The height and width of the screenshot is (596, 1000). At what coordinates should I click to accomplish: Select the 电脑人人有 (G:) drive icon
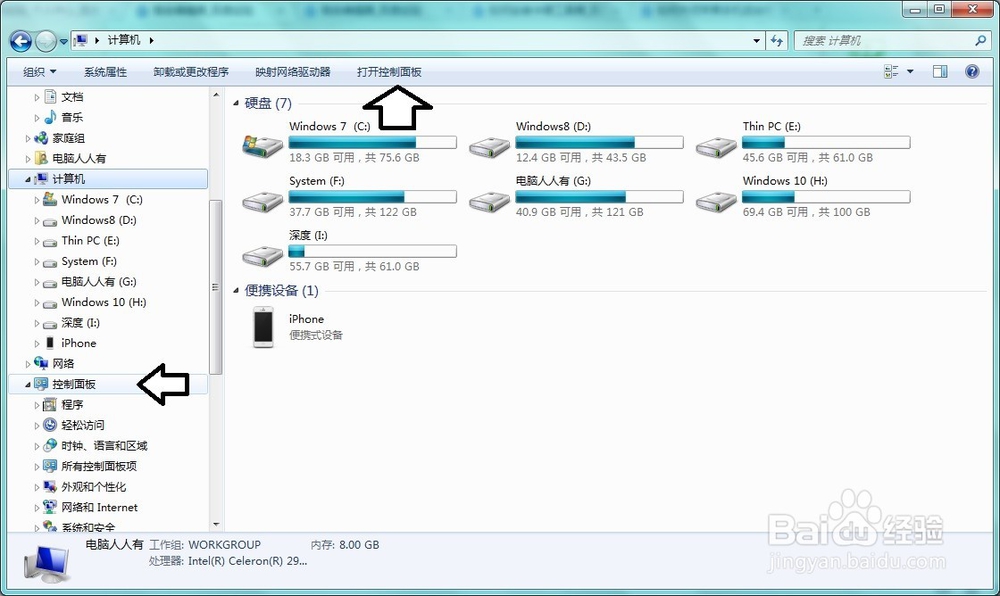(489, 202)
